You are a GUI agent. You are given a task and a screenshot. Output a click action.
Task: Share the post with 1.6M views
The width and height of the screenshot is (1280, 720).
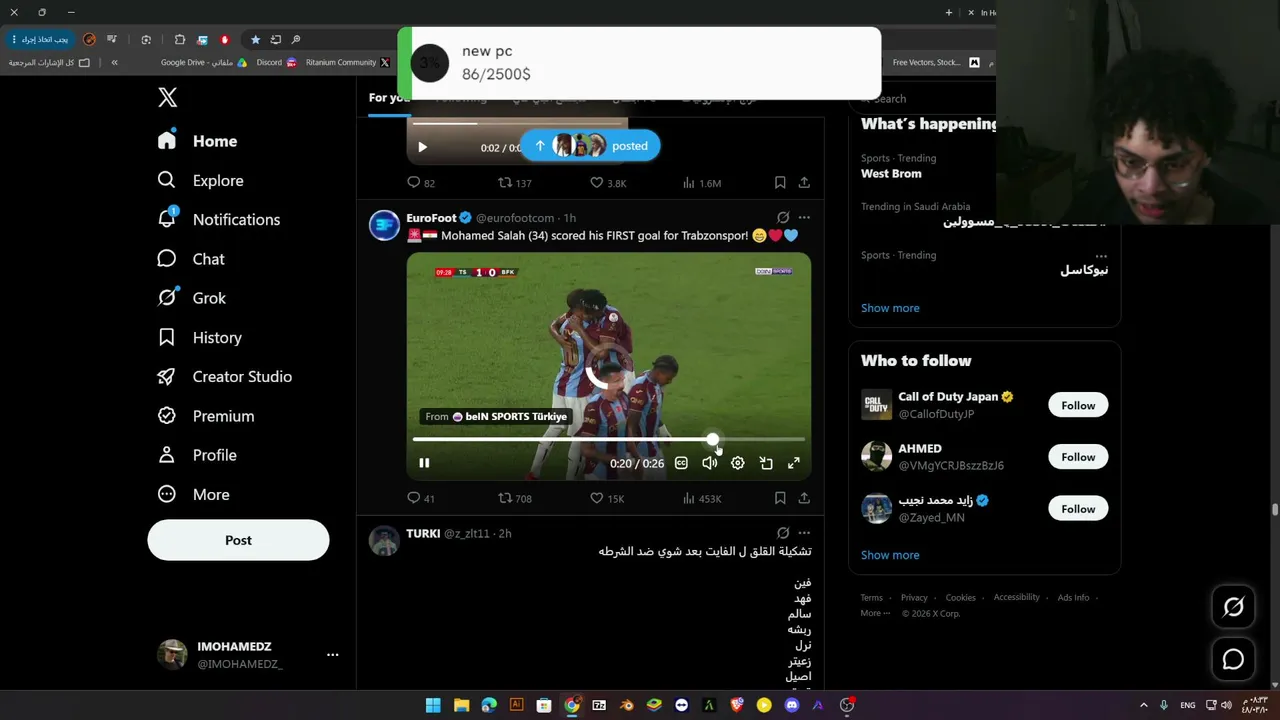coord(804,183)
